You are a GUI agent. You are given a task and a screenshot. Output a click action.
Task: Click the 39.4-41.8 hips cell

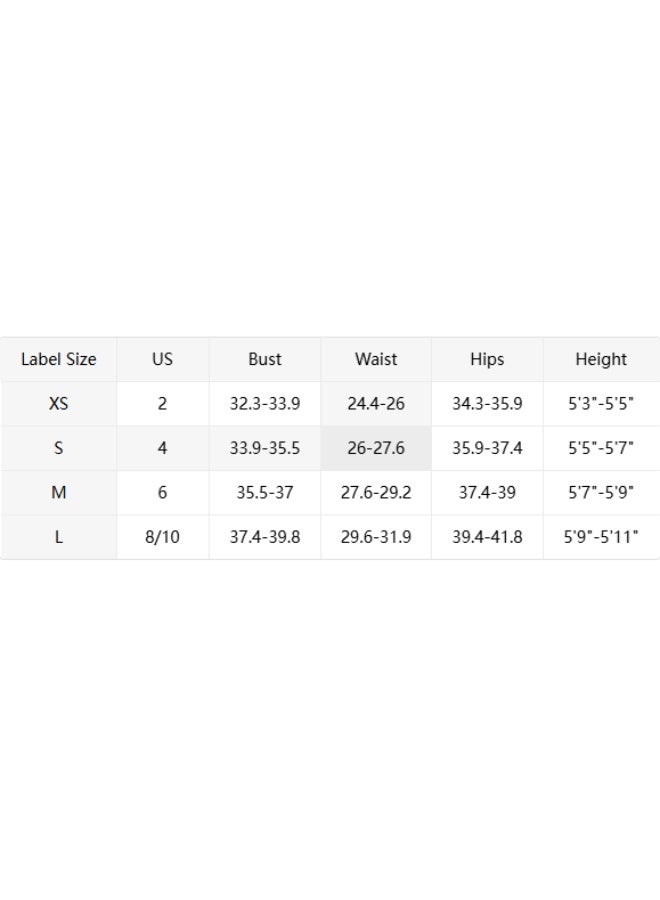(487, 537)
